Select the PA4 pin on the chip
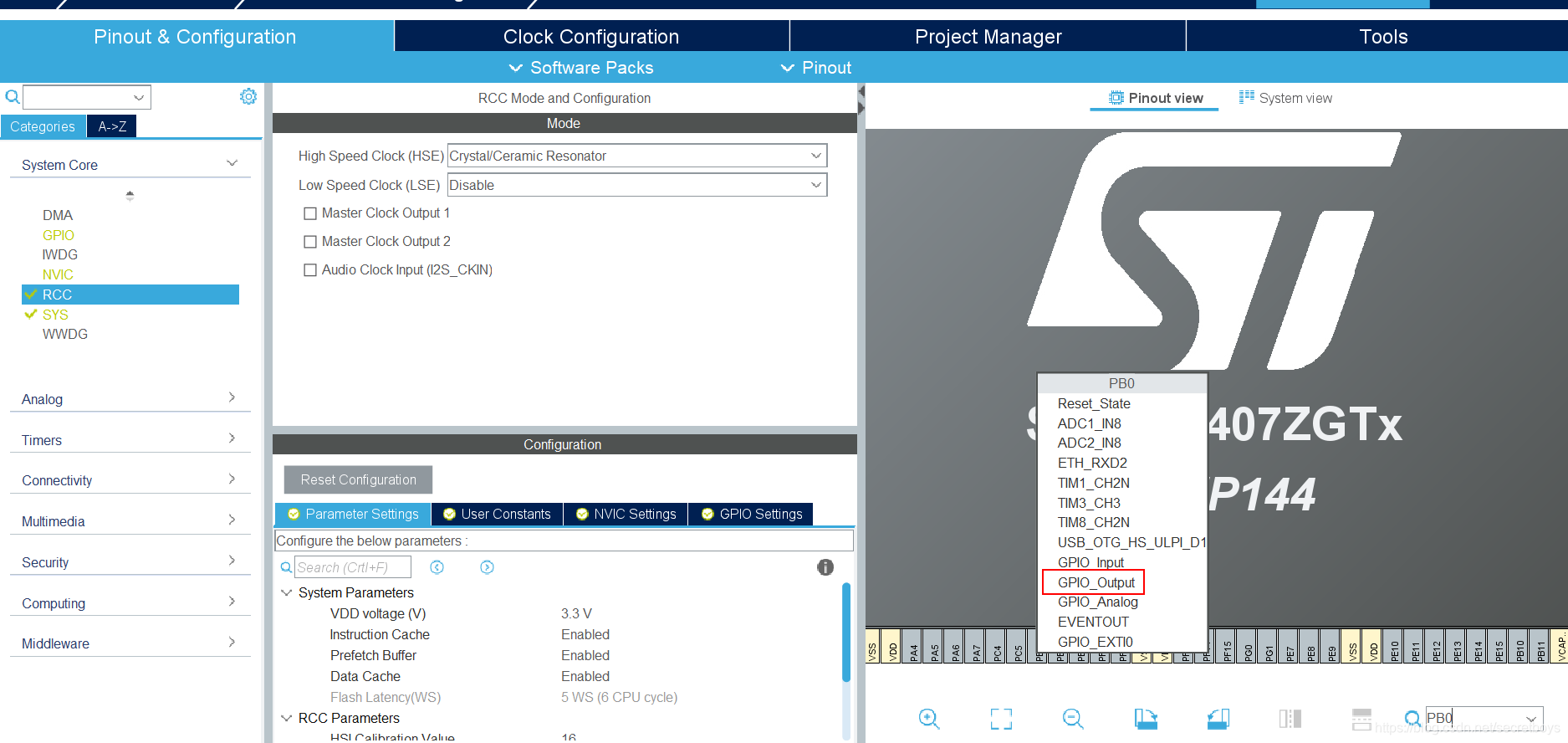Screen dimensions: 1568x743 click(x=913, y=646)
